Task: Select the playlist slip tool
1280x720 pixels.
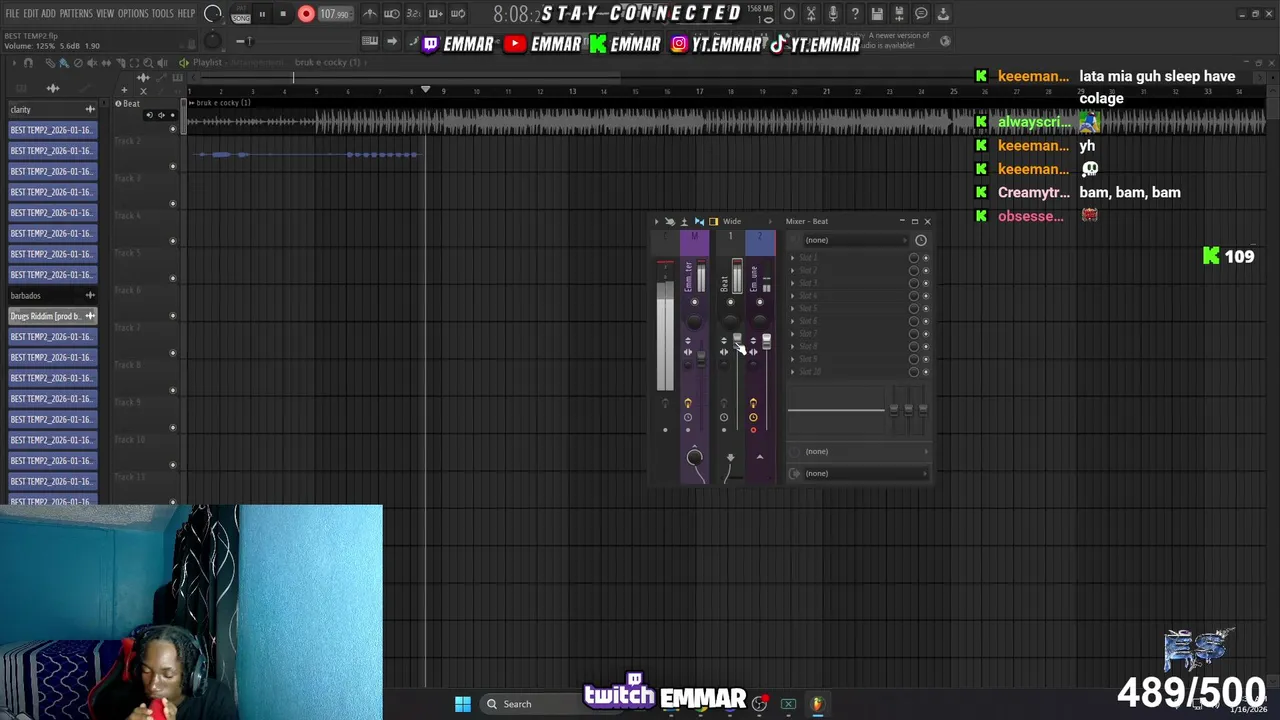Action: 106,63
